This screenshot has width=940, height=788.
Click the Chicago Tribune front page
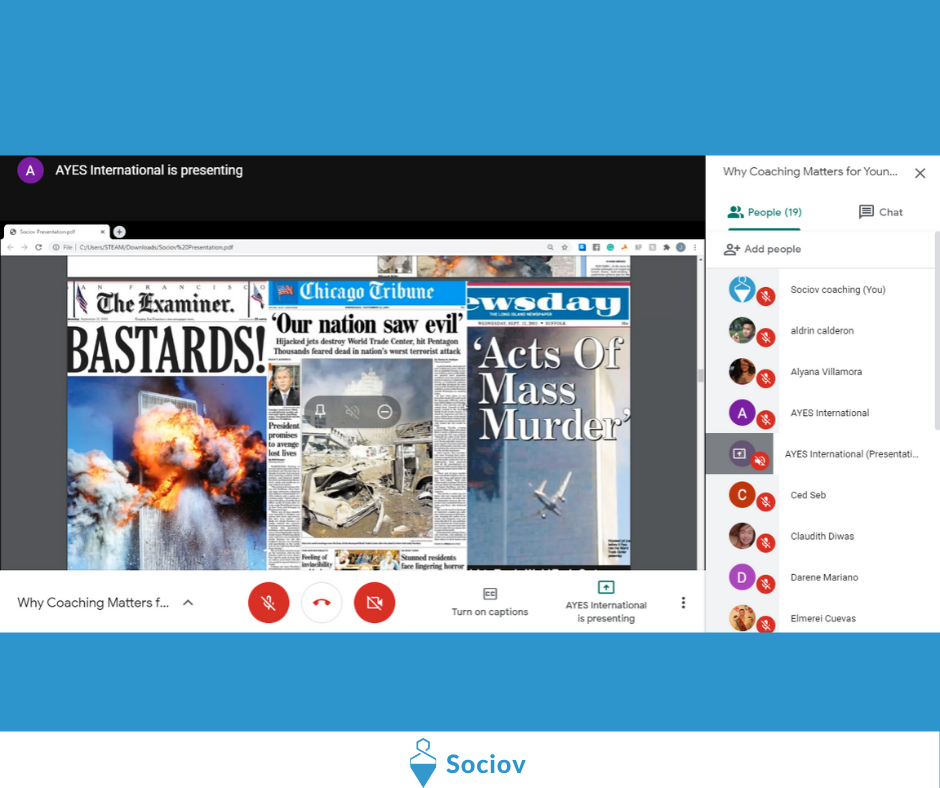pos(367,425)
